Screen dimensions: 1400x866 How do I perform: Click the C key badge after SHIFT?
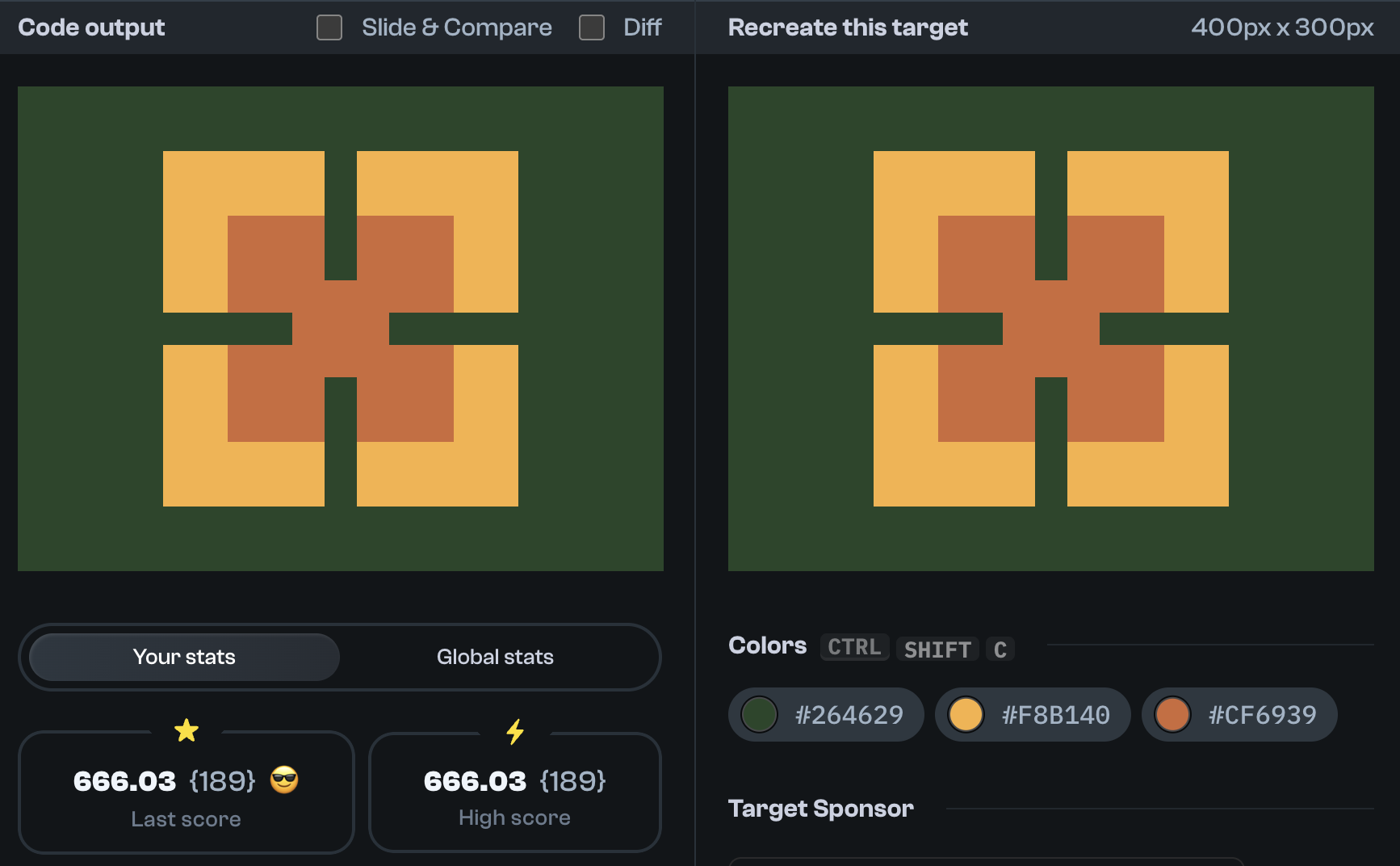1000,649
